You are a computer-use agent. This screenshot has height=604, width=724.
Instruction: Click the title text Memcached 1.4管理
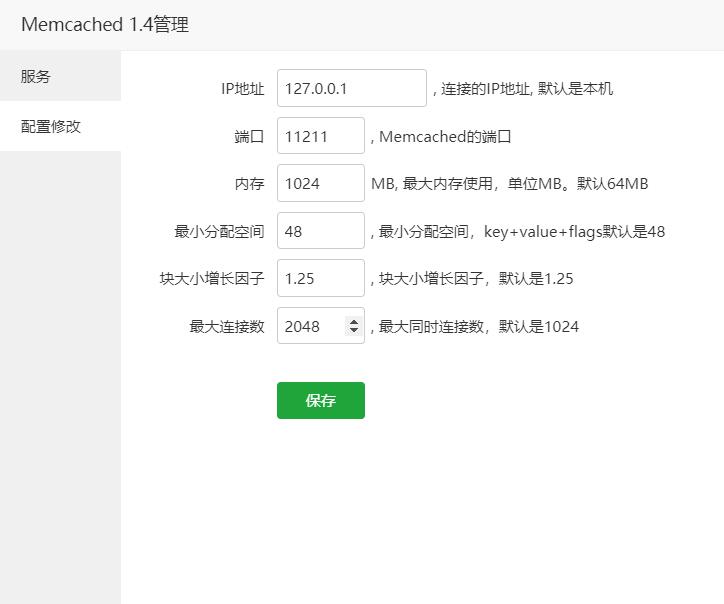(105, 24)
